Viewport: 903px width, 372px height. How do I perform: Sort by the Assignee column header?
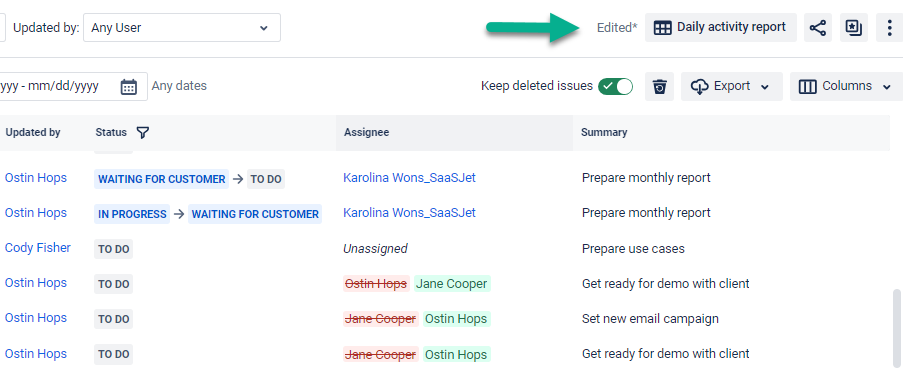click(366, 132)
